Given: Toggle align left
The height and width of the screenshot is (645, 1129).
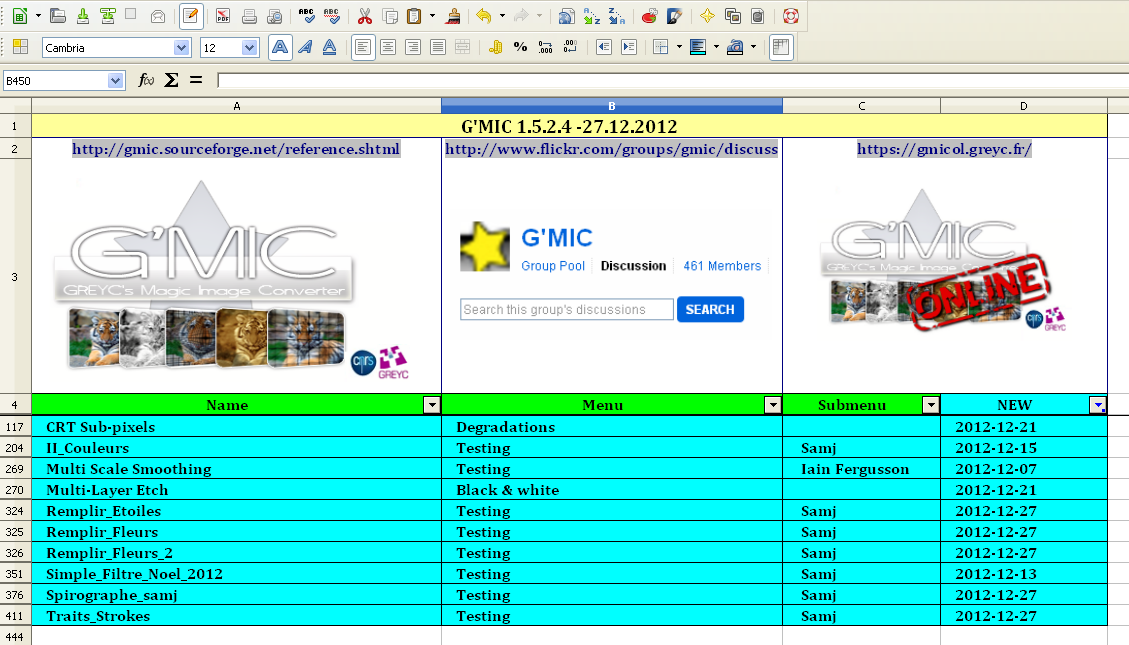Looking at the screenshot, I should (364, 48).
